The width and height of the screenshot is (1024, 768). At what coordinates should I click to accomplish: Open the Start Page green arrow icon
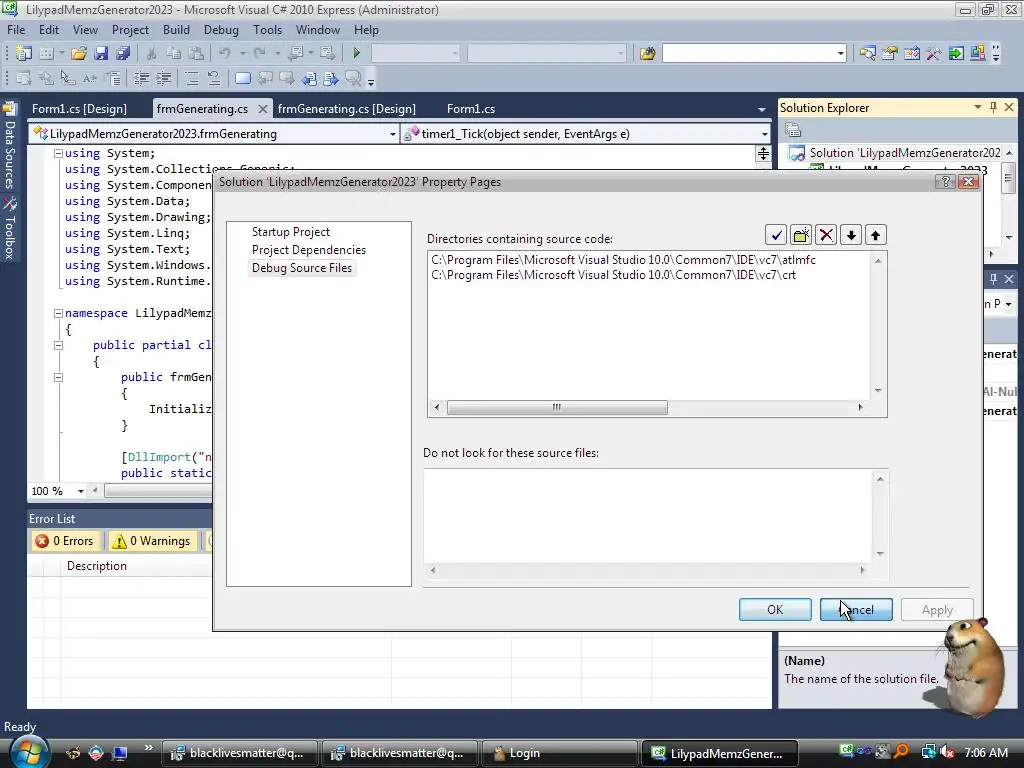click(956, 53)
